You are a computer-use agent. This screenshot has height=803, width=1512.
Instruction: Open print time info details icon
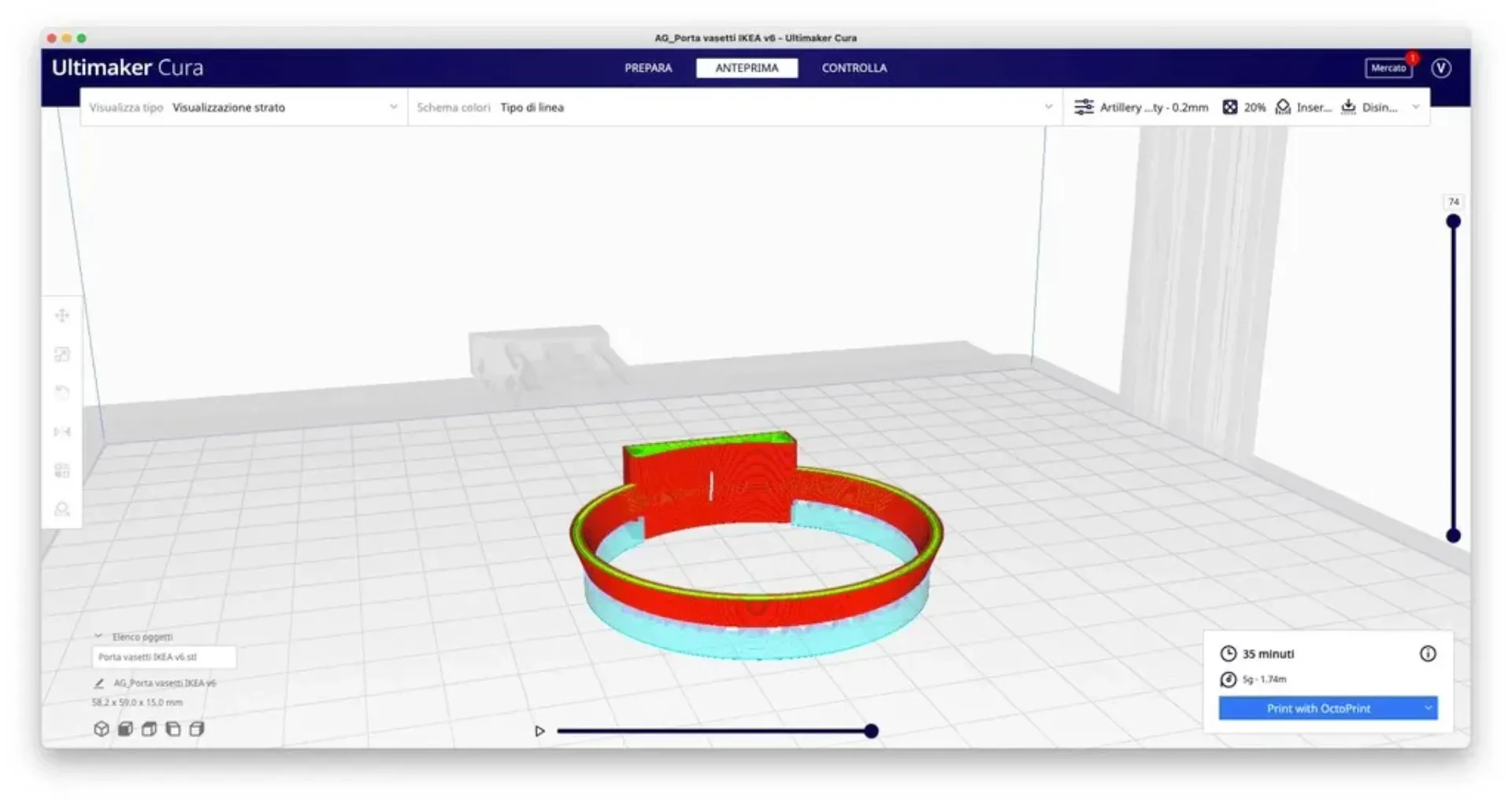tap(1428, 653)
